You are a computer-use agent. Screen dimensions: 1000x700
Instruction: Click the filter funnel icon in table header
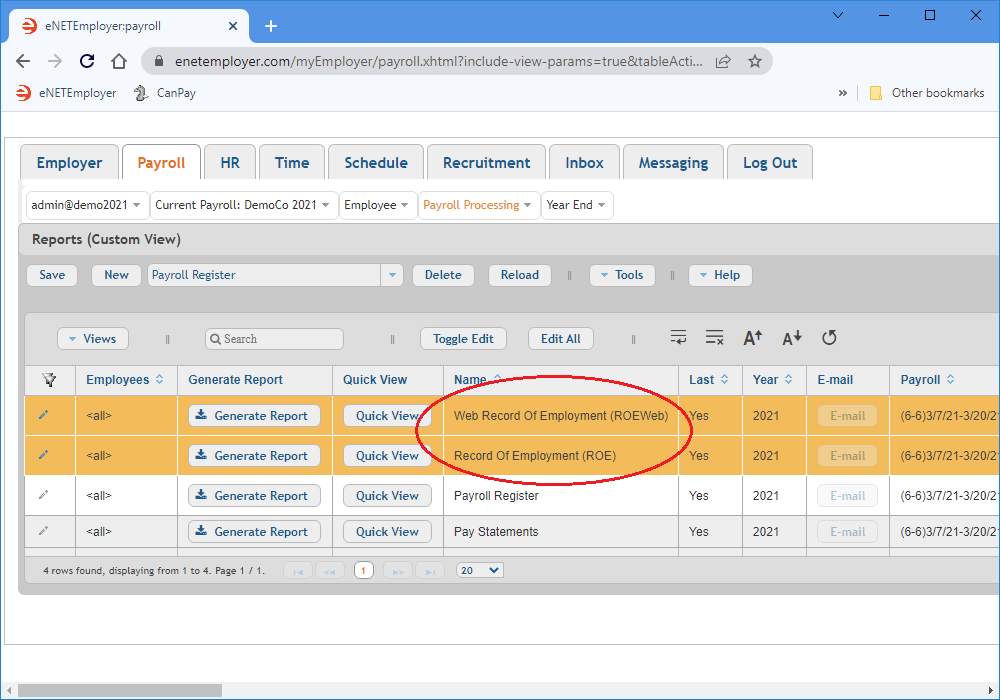48,380
